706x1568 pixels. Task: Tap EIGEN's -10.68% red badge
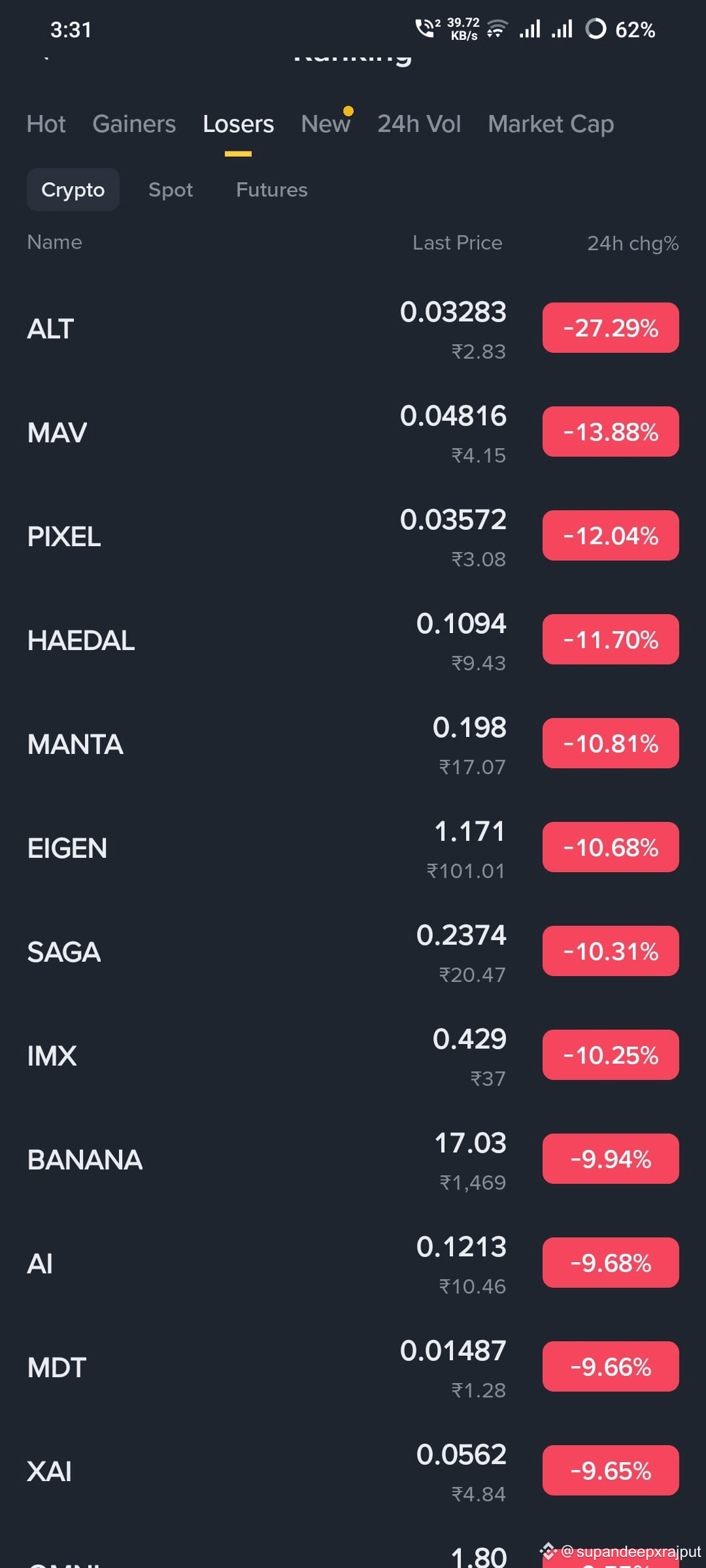point(611,847)
